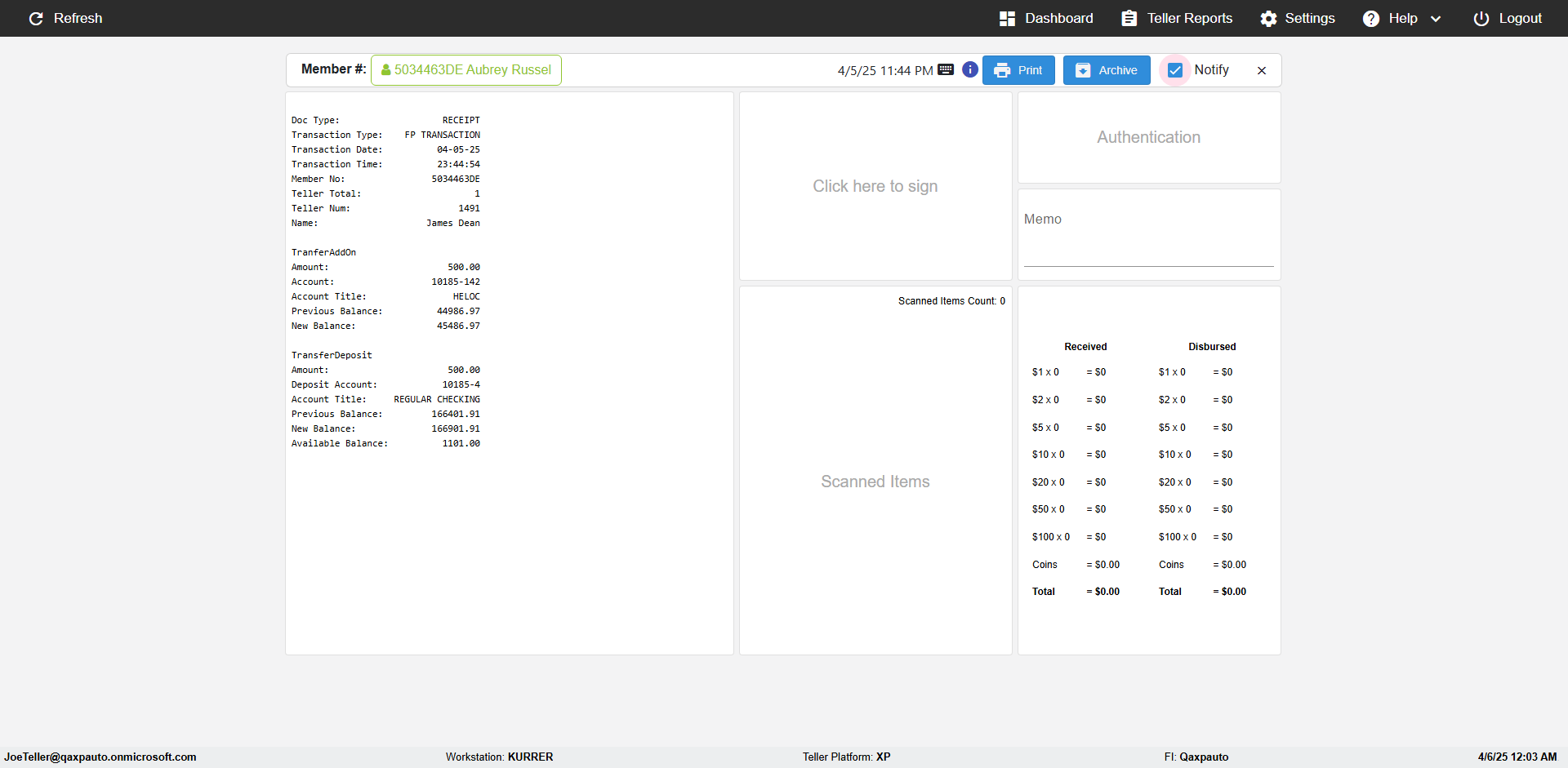Uncheck the Notify checkbox
Image resolution: width=1568 pixels, height=768 pixels.
[1175, 71]
